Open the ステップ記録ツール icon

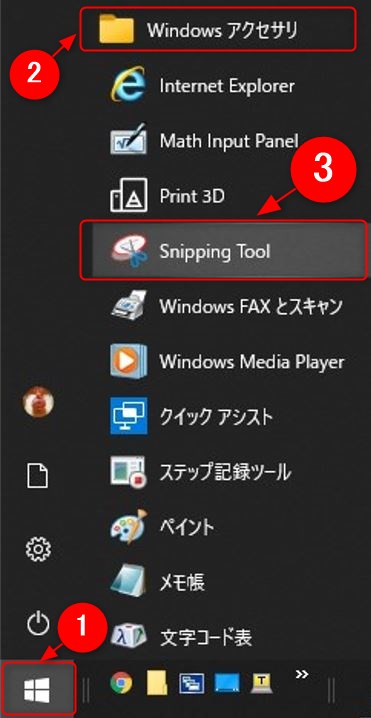(x=129, y=472)
